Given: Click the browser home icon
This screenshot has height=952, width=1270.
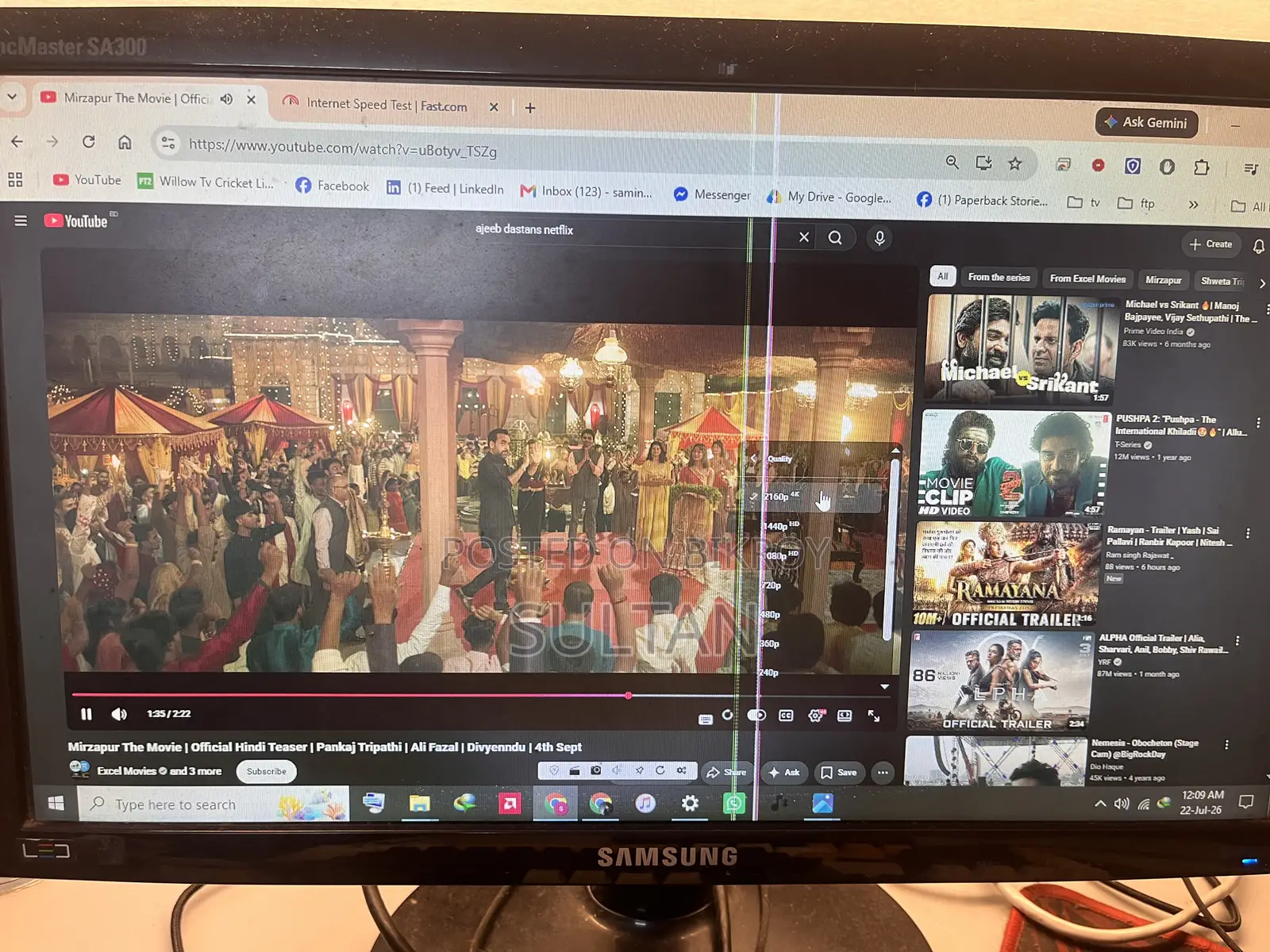Looking at the screenshot, I should pyautogui.click(x=125, y=142).
